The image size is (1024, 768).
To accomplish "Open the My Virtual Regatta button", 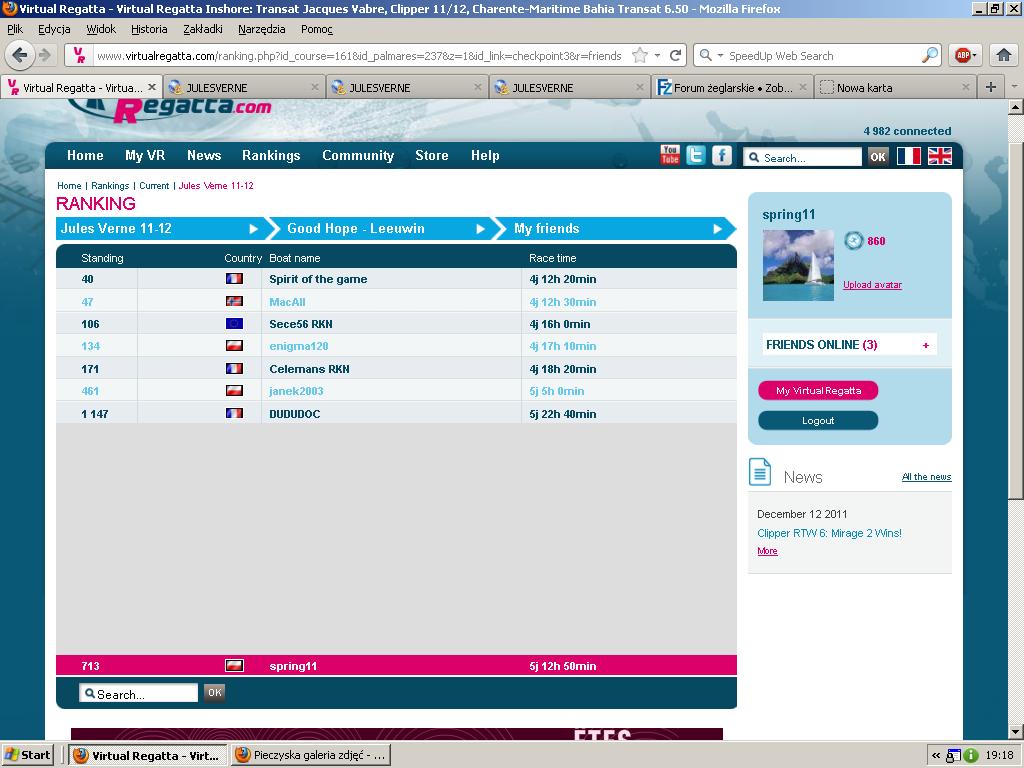I will (x=818, y=391).
